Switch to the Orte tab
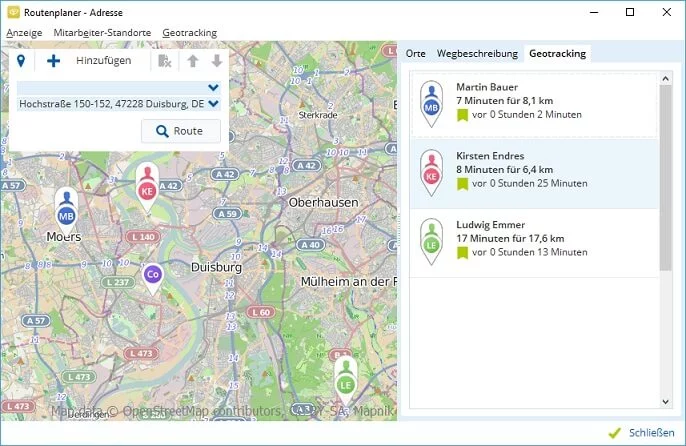The image size is (686, 446). (415, 54)
